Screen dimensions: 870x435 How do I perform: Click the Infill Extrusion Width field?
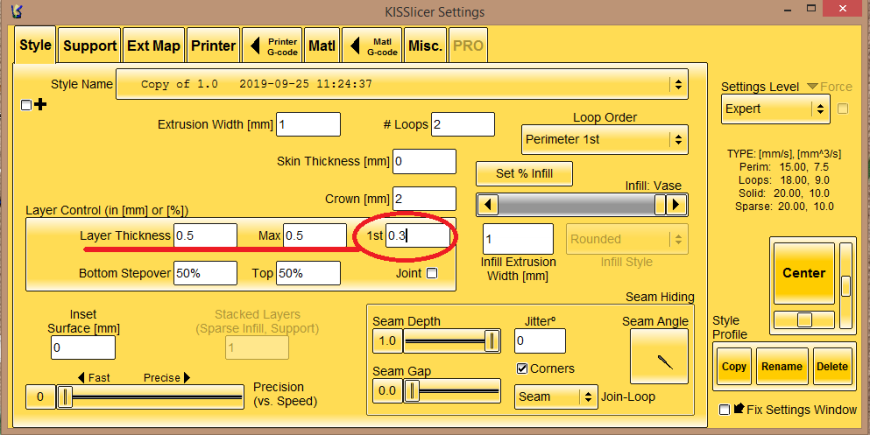pyautogui.click(x=518, y=239)
